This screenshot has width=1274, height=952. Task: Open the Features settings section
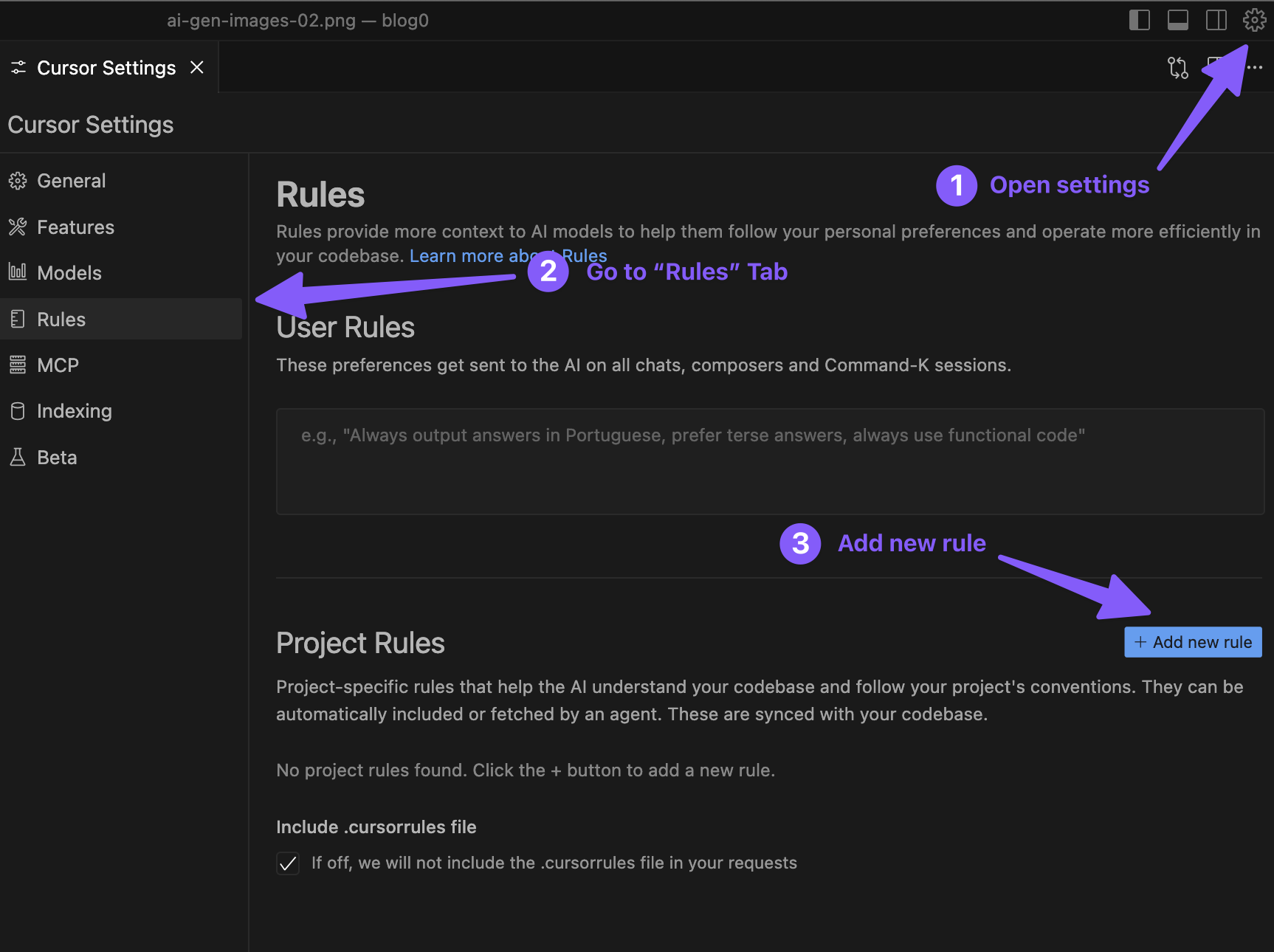pos(122,227)
